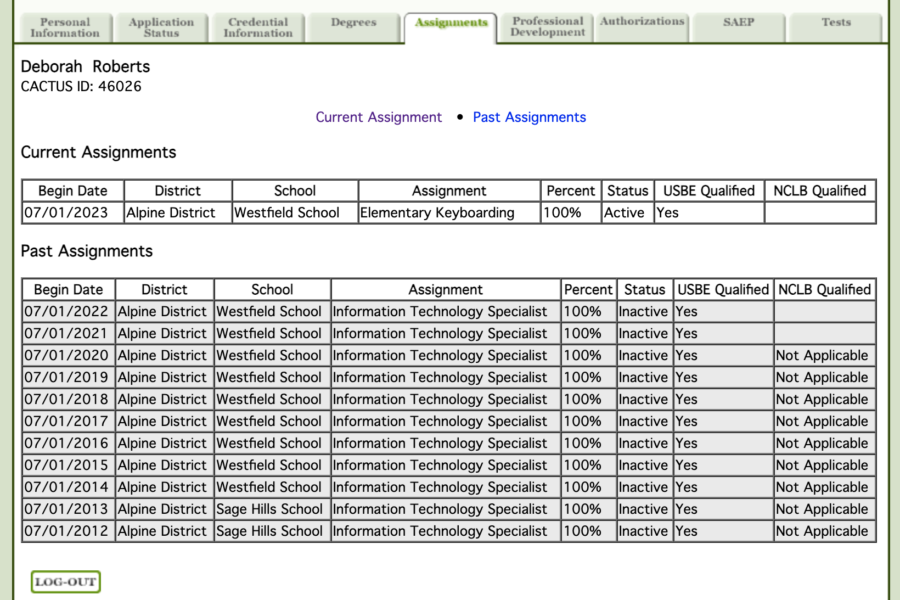Click the 100% cell in Current Assignments
Viewport: 900px width, 600px height.
[x=571, y=212]
